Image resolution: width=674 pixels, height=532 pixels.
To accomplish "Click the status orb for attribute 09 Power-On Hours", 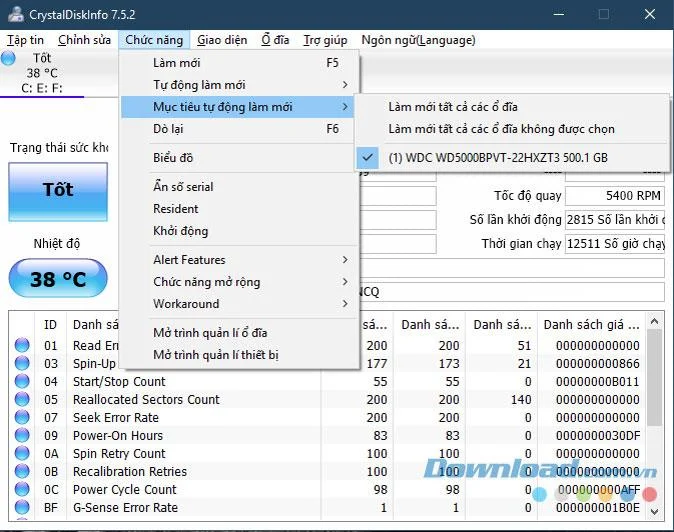I will (x=22, y=435).
